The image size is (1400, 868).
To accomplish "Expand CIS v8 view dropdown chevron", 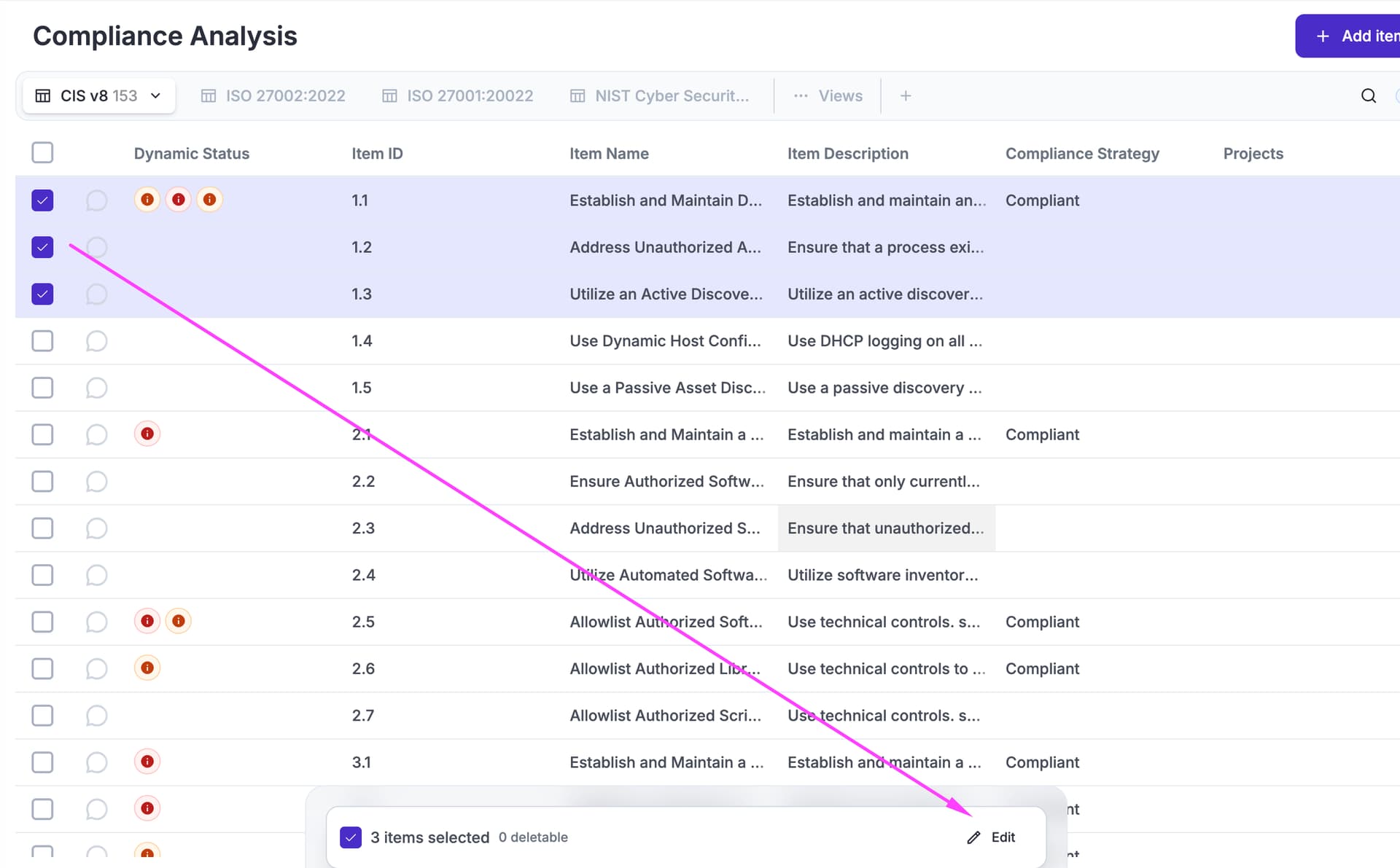I will coord(155,95).
